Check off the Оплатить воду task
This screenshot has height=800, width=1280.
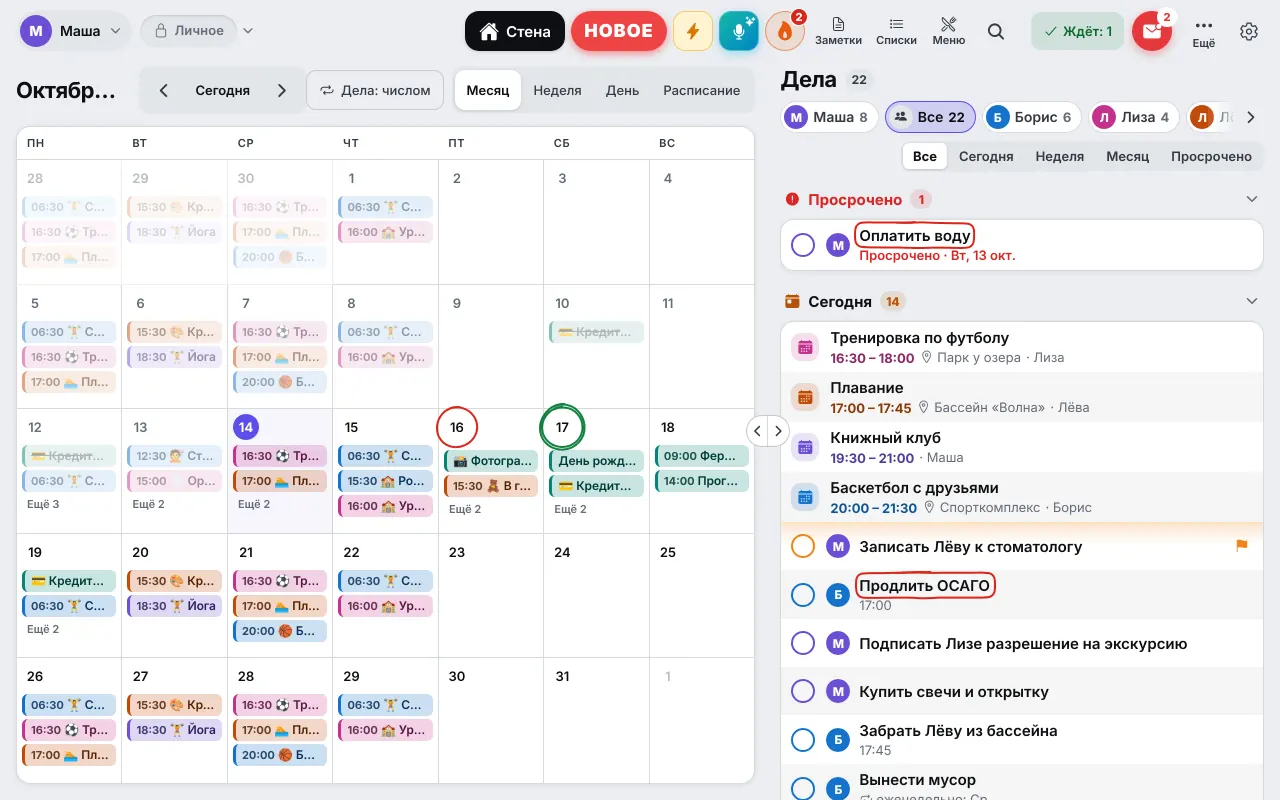[x=803, y=245]
